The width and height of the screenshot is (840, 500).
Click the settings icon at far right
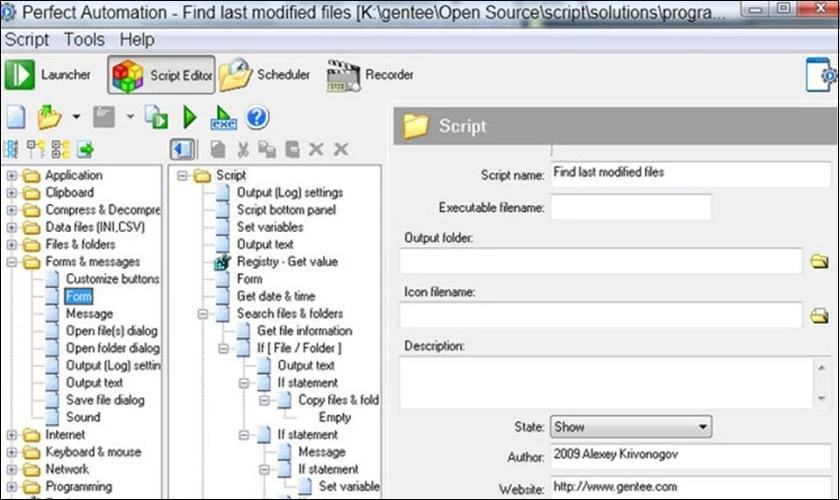tap(821, 75)
